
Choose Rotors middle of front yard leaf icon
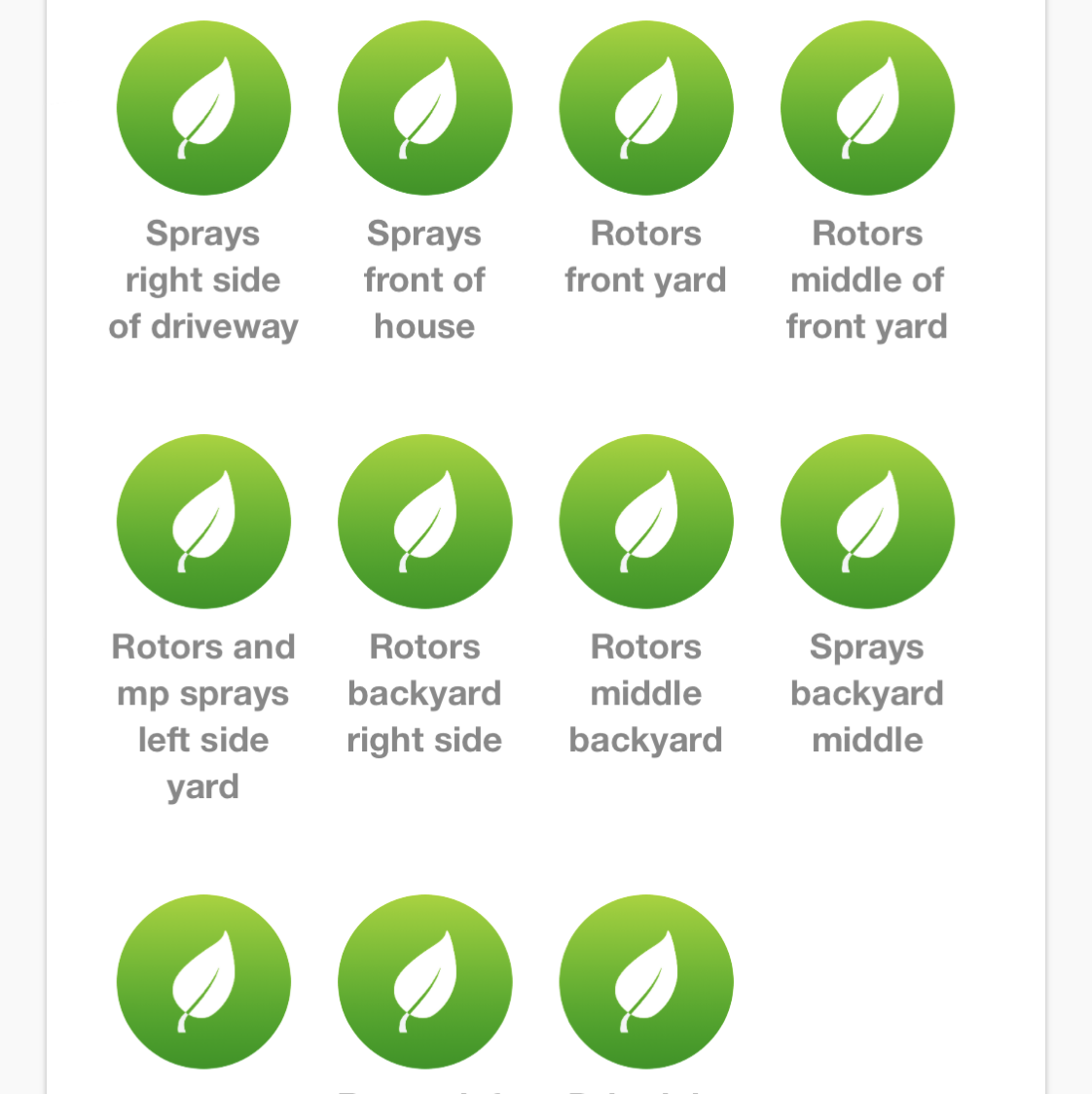point(867,108)
